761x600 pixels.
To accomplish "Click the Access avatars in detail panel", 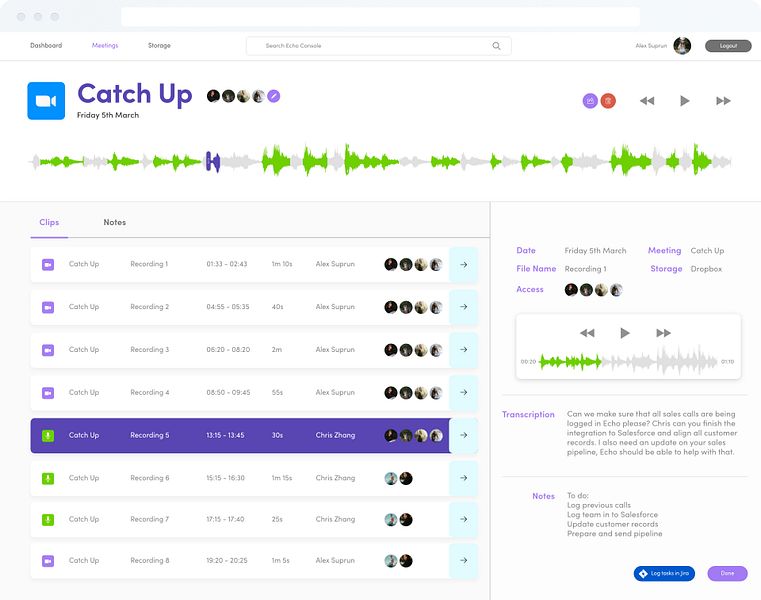I will coord(594,290).
